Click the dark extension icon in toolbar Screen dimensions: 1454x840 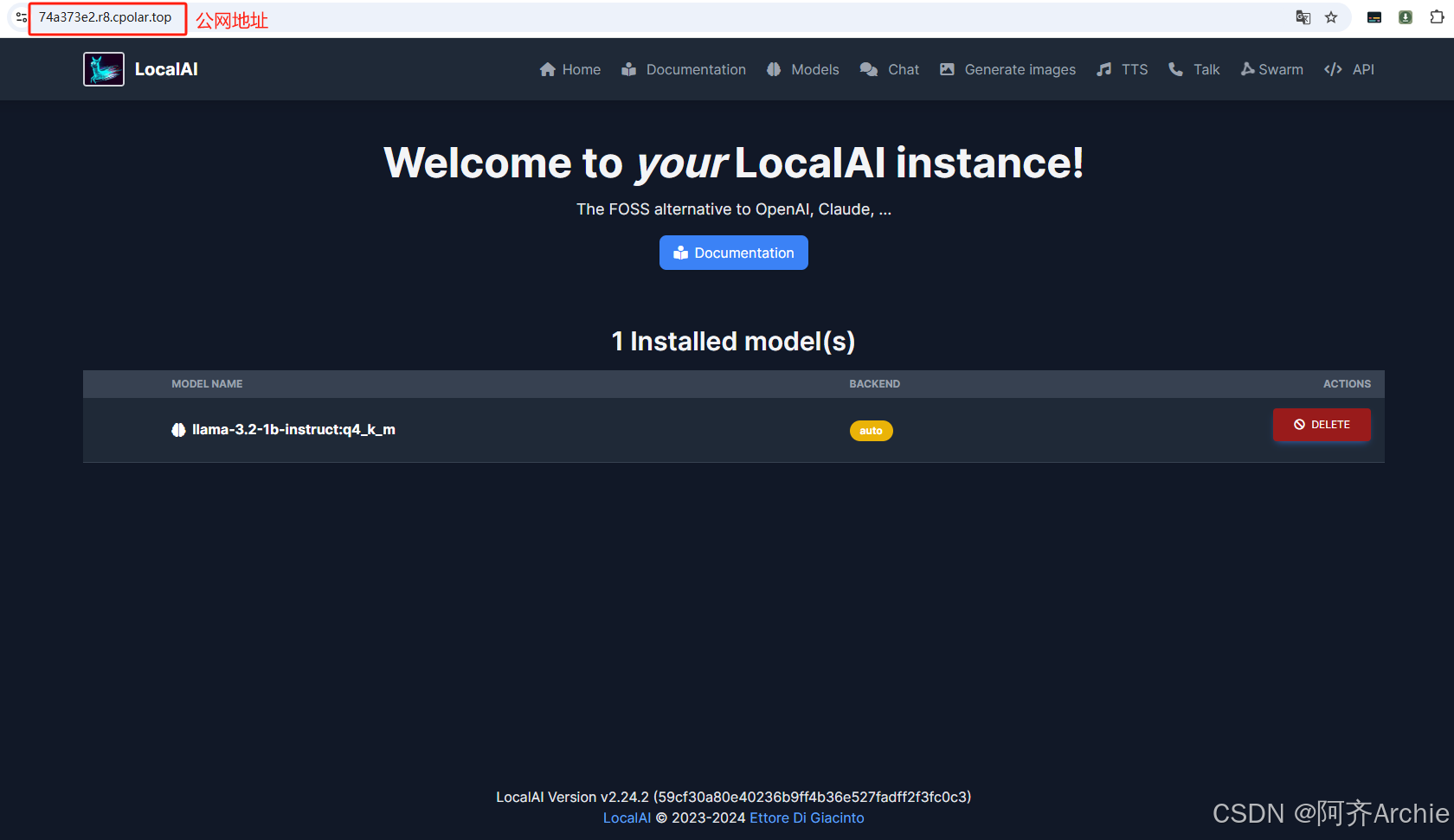pyautogui.click(x=1374, y=17)
